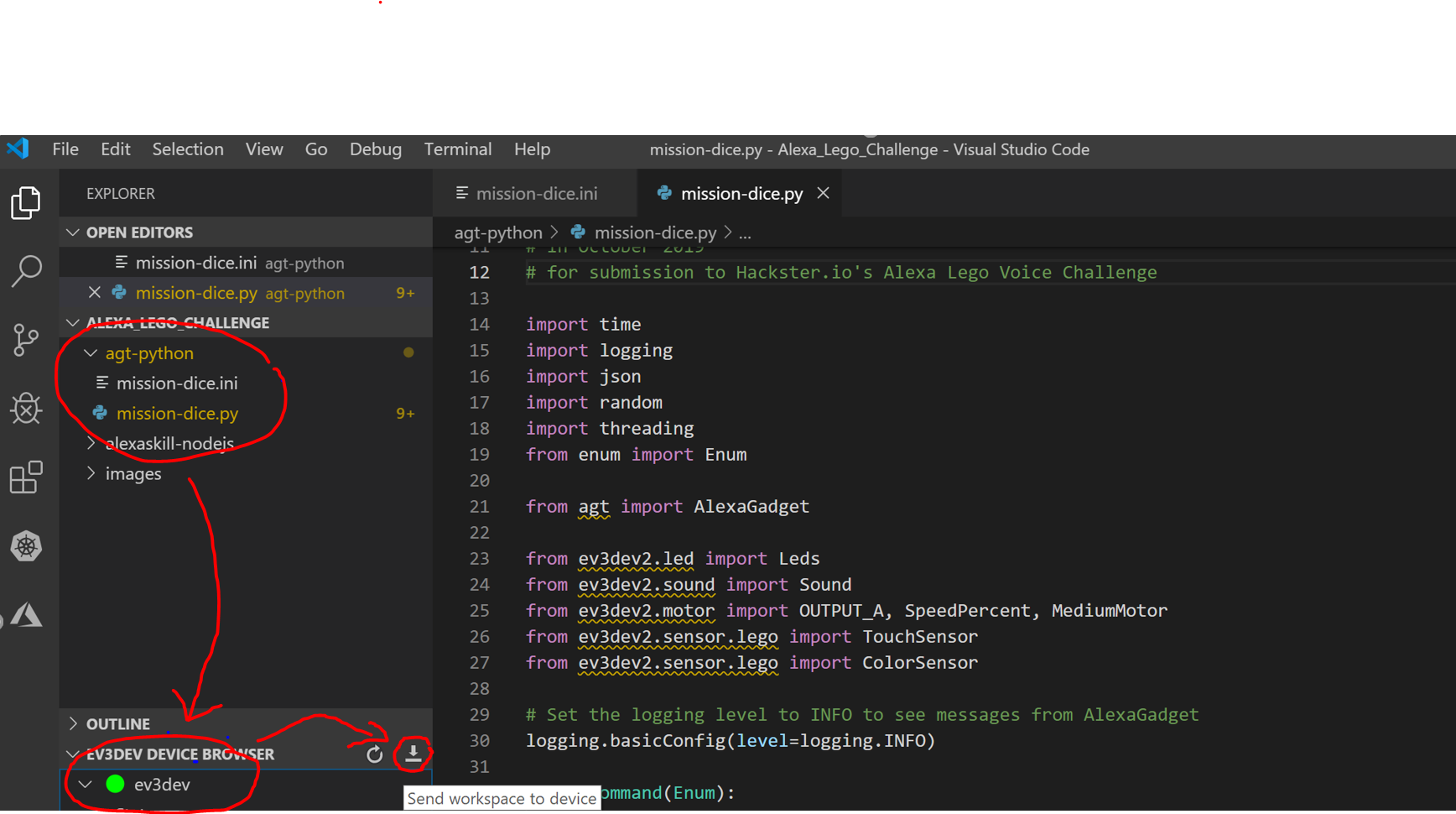Open the Source Control view
The width and height of the screenshot is (1456, 814).
pos(26,340)
